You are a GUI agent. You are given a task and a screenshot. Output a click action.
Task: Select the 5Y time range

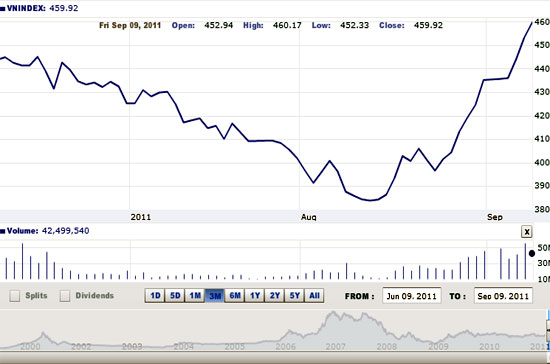pos(295,296)
